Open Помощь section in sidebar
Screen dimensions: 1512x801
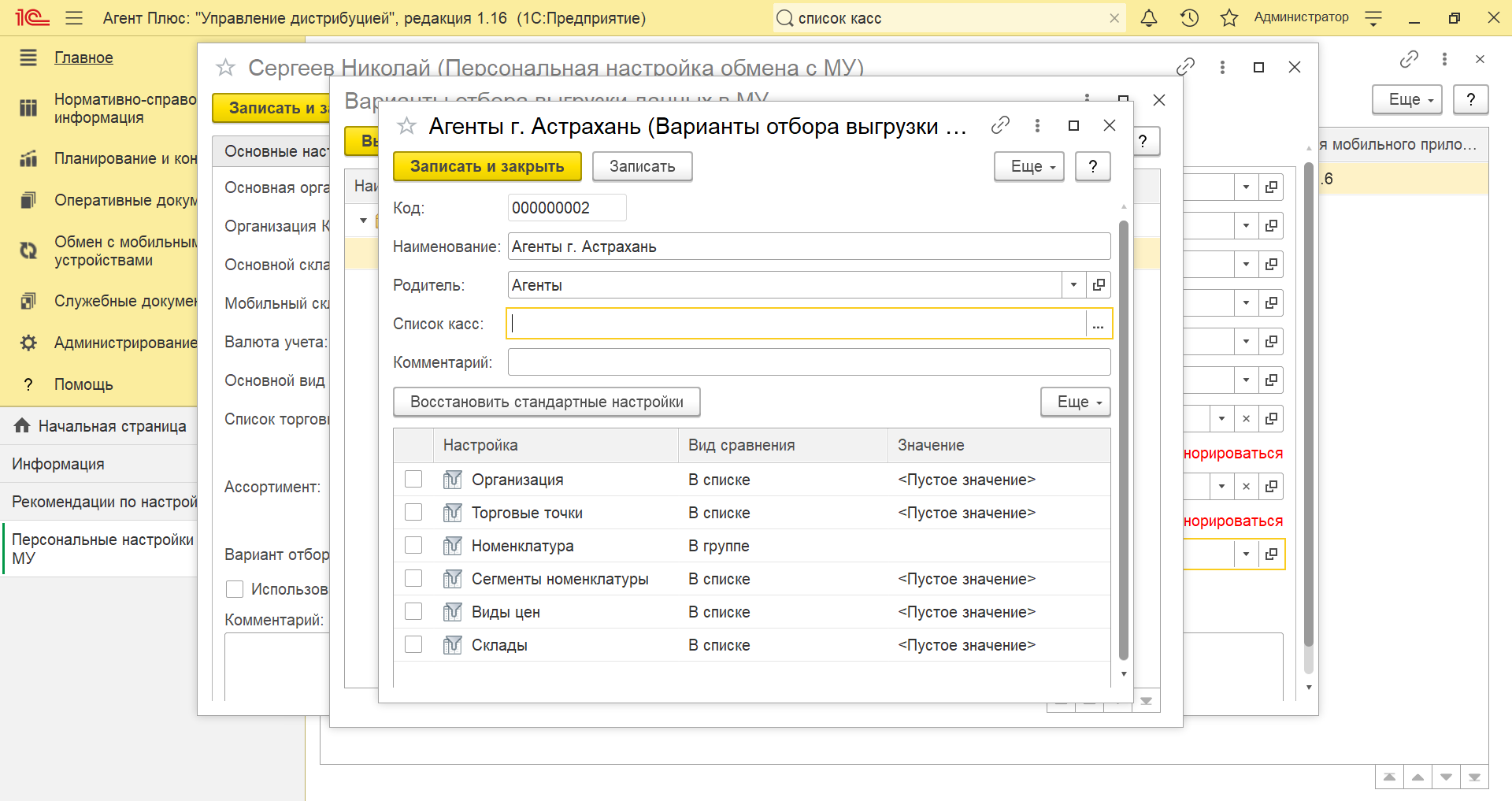point(83,384)
